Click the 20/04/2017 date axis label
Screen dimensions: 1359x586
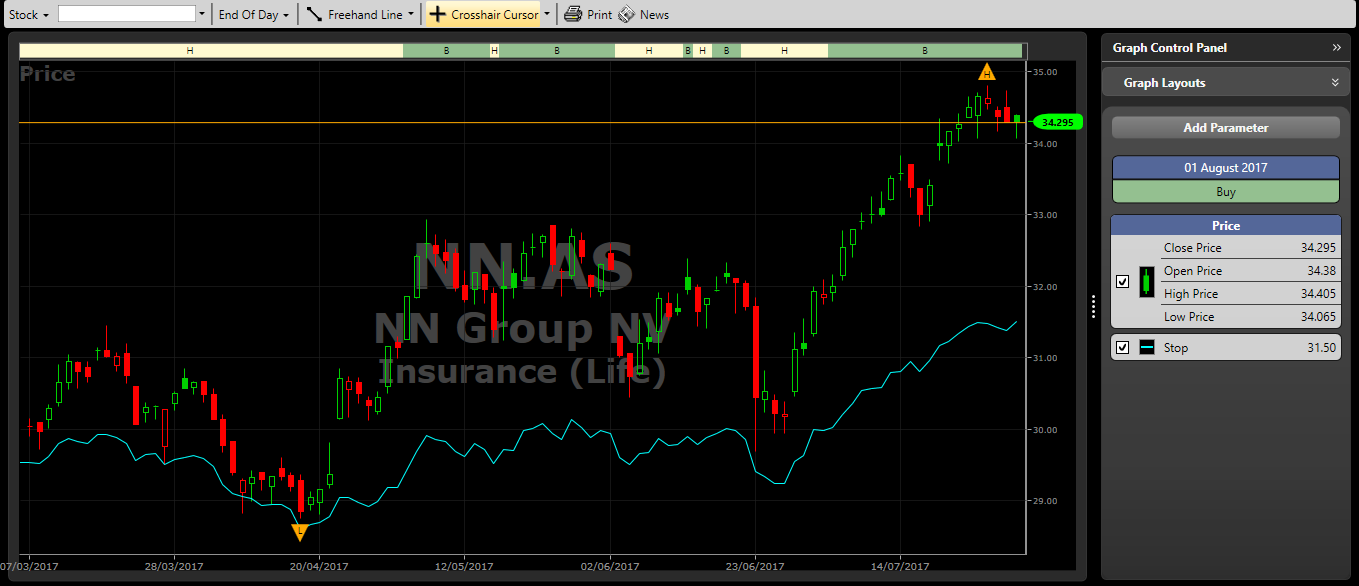320,567
